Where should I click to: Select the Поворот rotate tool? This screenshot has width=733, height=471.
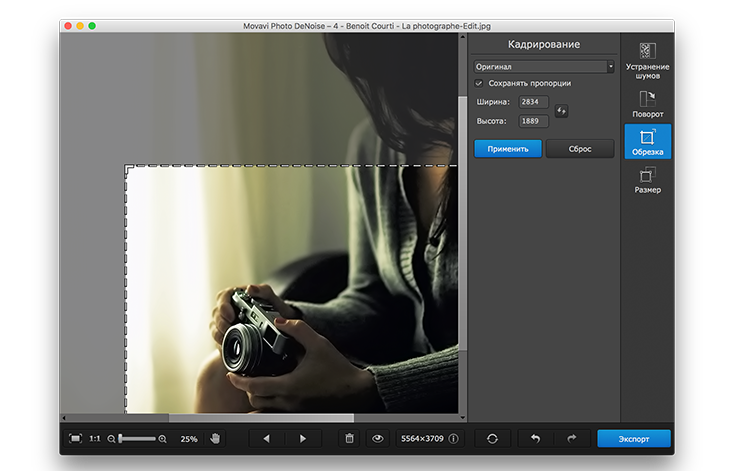[x=647, y=104]
